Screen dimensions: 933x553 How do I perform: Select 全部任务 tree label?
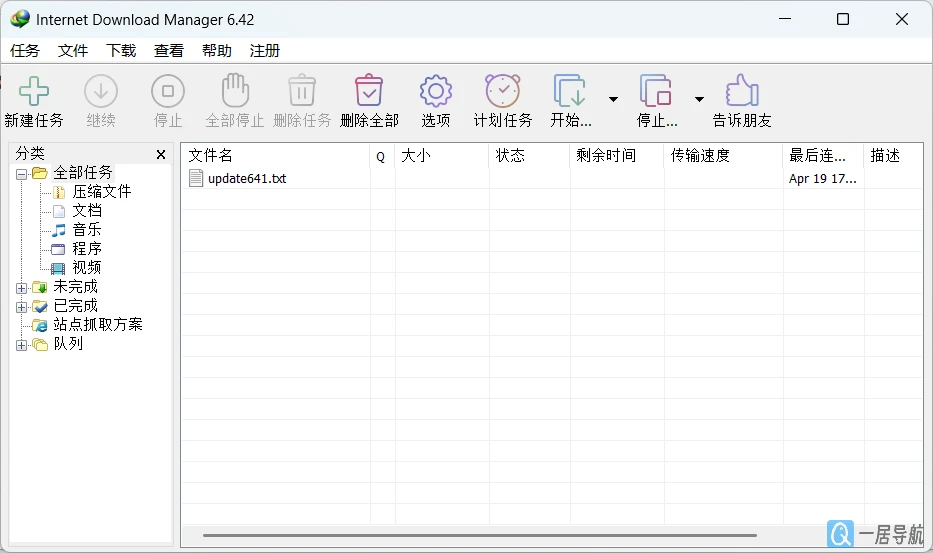(x=83, y=173)
